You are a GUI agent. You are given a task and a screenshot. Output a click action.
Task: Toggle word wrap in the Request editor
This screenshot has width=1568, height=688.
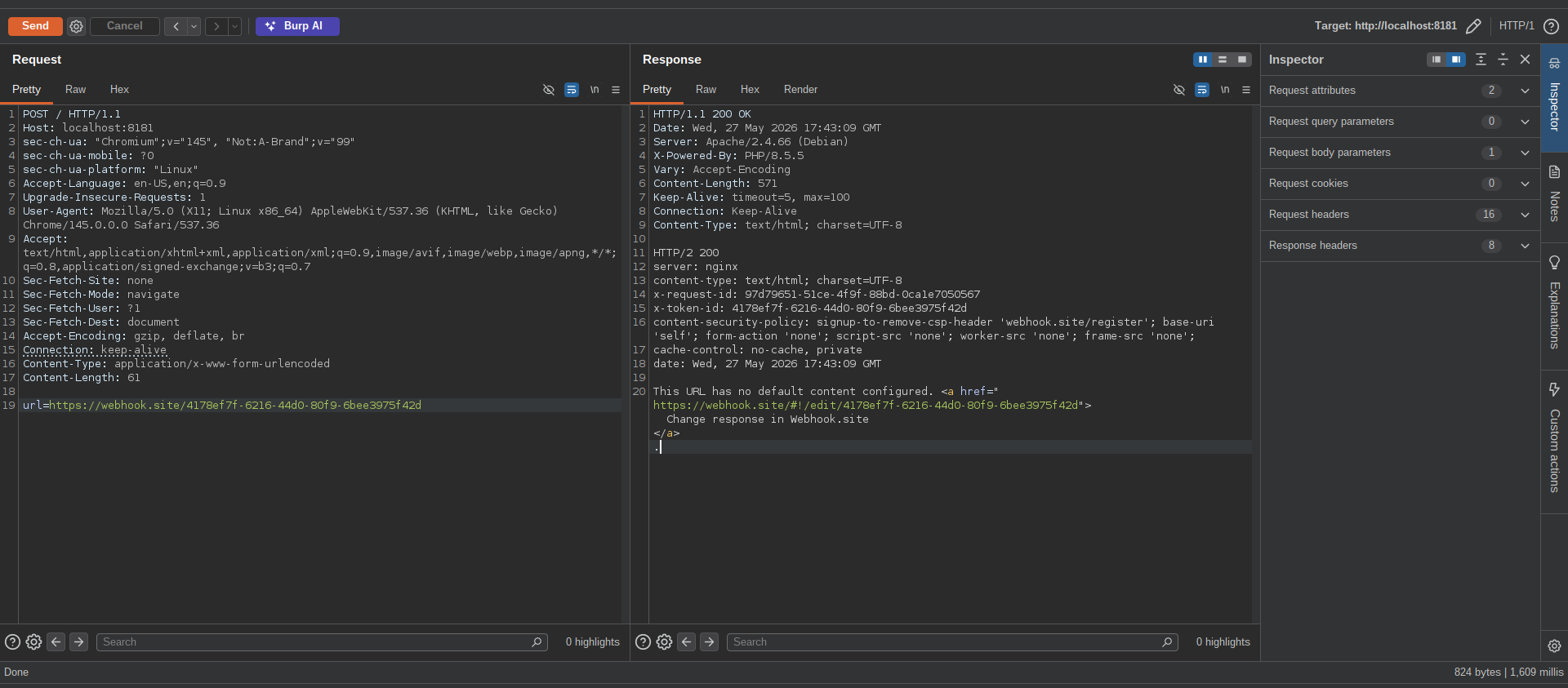[x=572, y=90]
